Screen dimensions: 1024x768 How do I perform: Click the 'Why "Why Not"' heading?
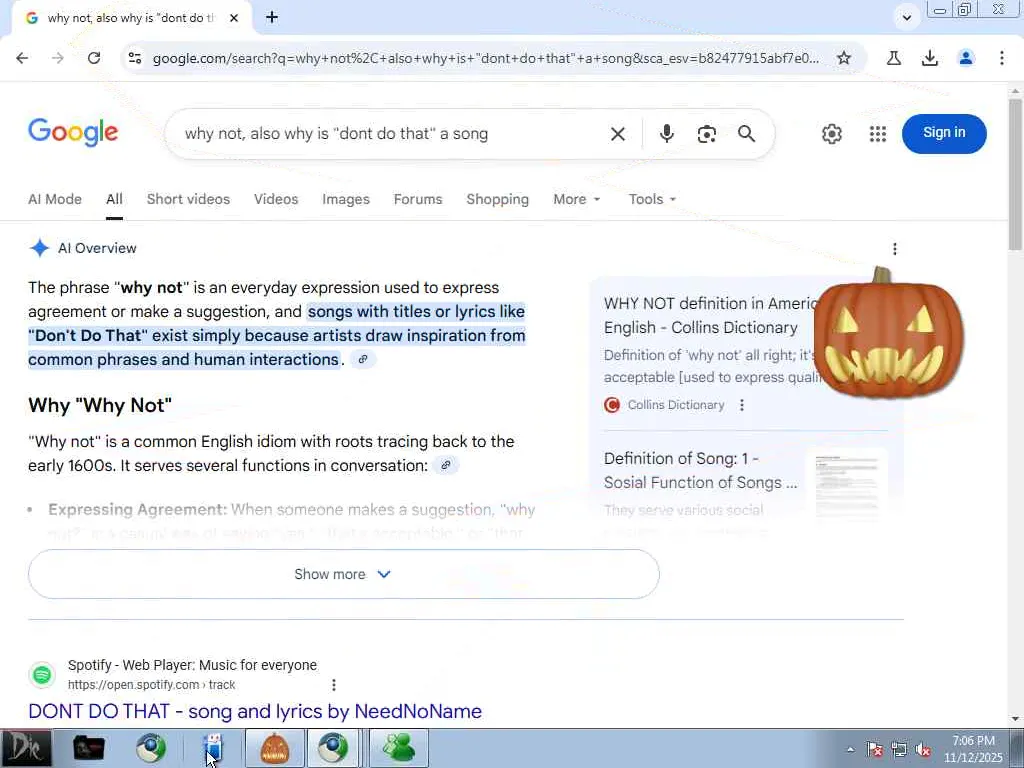point(100,405)
